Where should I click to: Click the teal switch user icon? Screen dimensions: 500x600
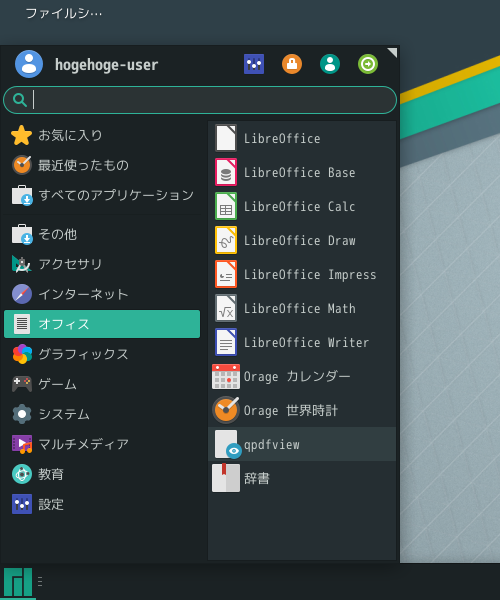(x=330, y=64)
